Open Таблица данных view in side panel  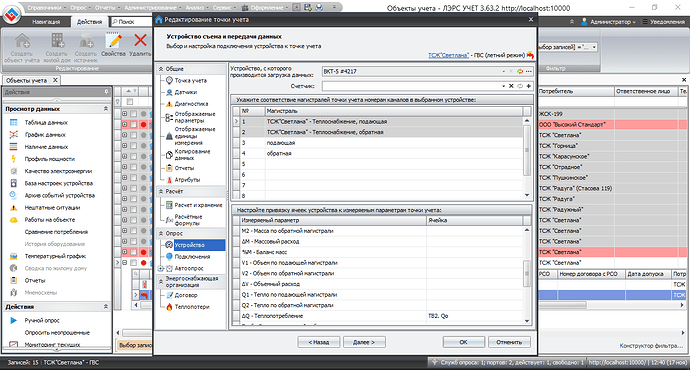click(46, 123)
